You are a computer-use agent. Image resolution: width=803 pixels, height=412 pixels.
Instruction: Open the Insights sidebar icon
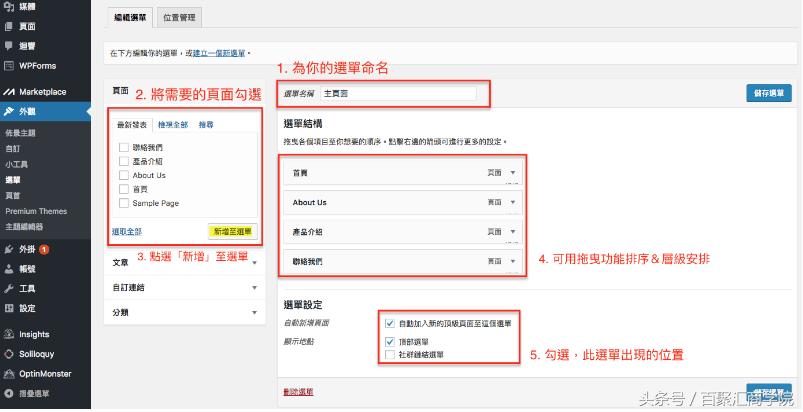(9, 334)
